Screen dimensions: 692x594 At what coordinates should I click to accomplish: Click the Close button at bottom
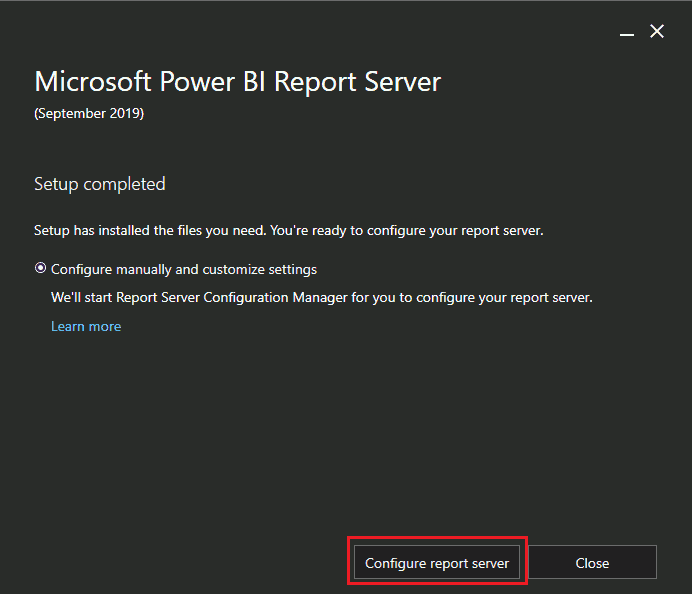pyautogui.click(x=592, y=562)
